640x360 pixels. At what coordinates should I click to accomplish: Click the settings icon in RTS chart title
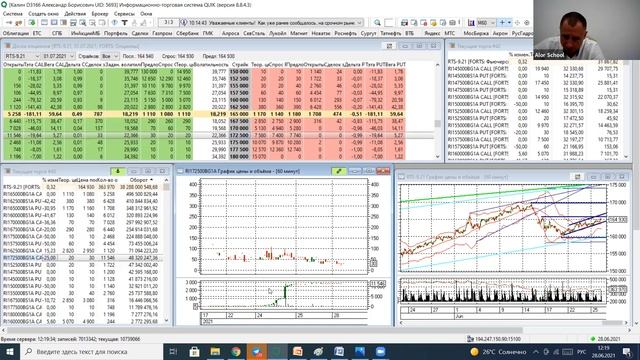pyautogui.click(x=577, y=177)
